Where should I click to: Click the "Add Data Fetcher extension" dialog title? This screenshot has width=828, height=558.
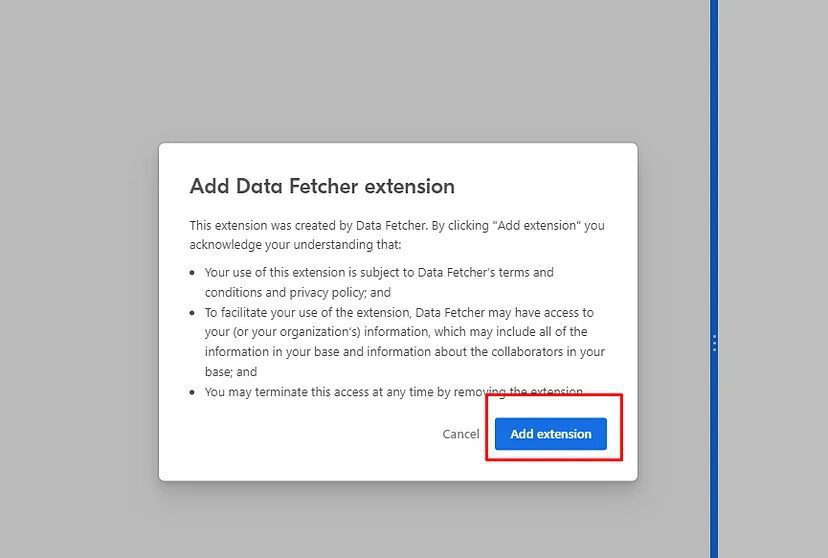tap(322, 186)
